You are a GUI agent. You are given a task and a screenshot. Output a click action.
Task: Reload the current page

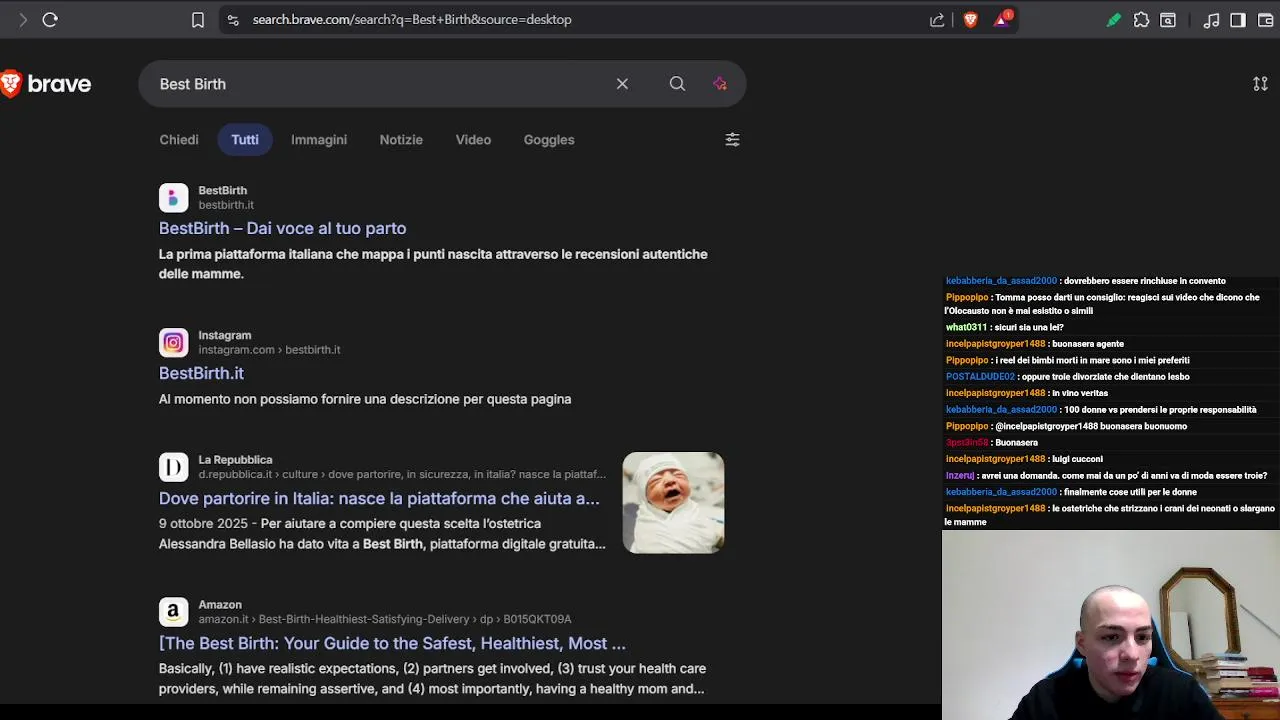pos(50,19)
